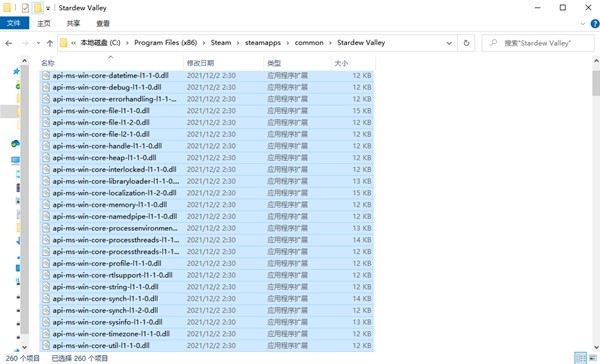Click the properties checkmark icon in title bar
This screenshot has height=364, width=600.
point(25,8)
